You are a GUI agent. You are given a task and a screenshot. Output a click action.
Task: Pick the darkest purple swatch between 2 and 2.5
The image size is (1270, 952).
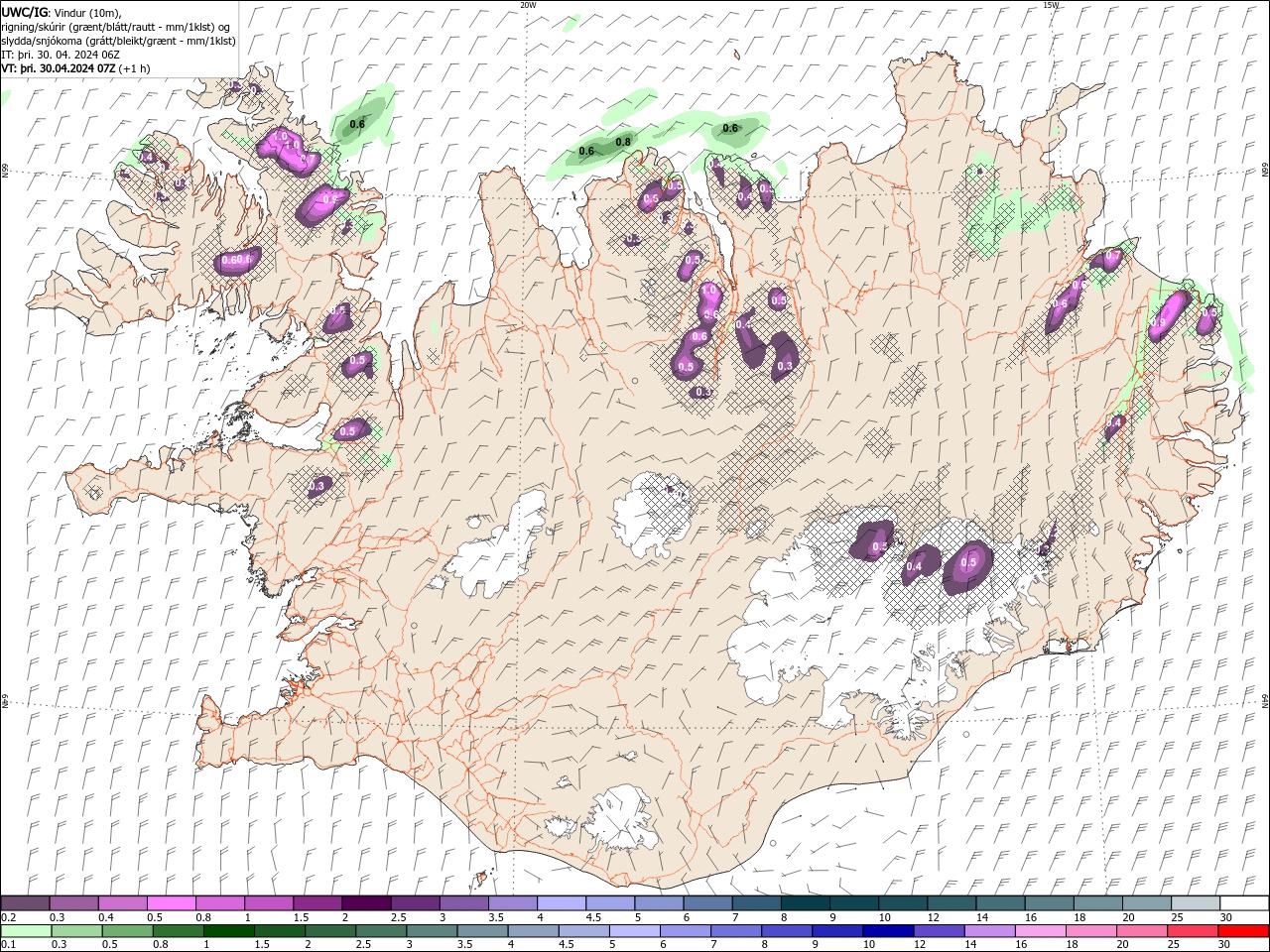click(x=366, y=903)
